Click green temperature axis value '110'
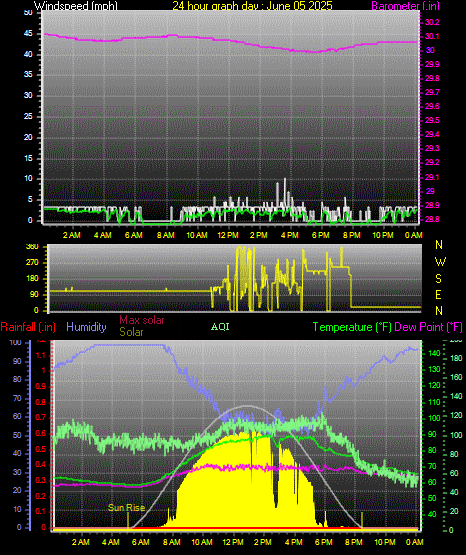The width and height of the screenshot is (466, 555). coord(434,402)
